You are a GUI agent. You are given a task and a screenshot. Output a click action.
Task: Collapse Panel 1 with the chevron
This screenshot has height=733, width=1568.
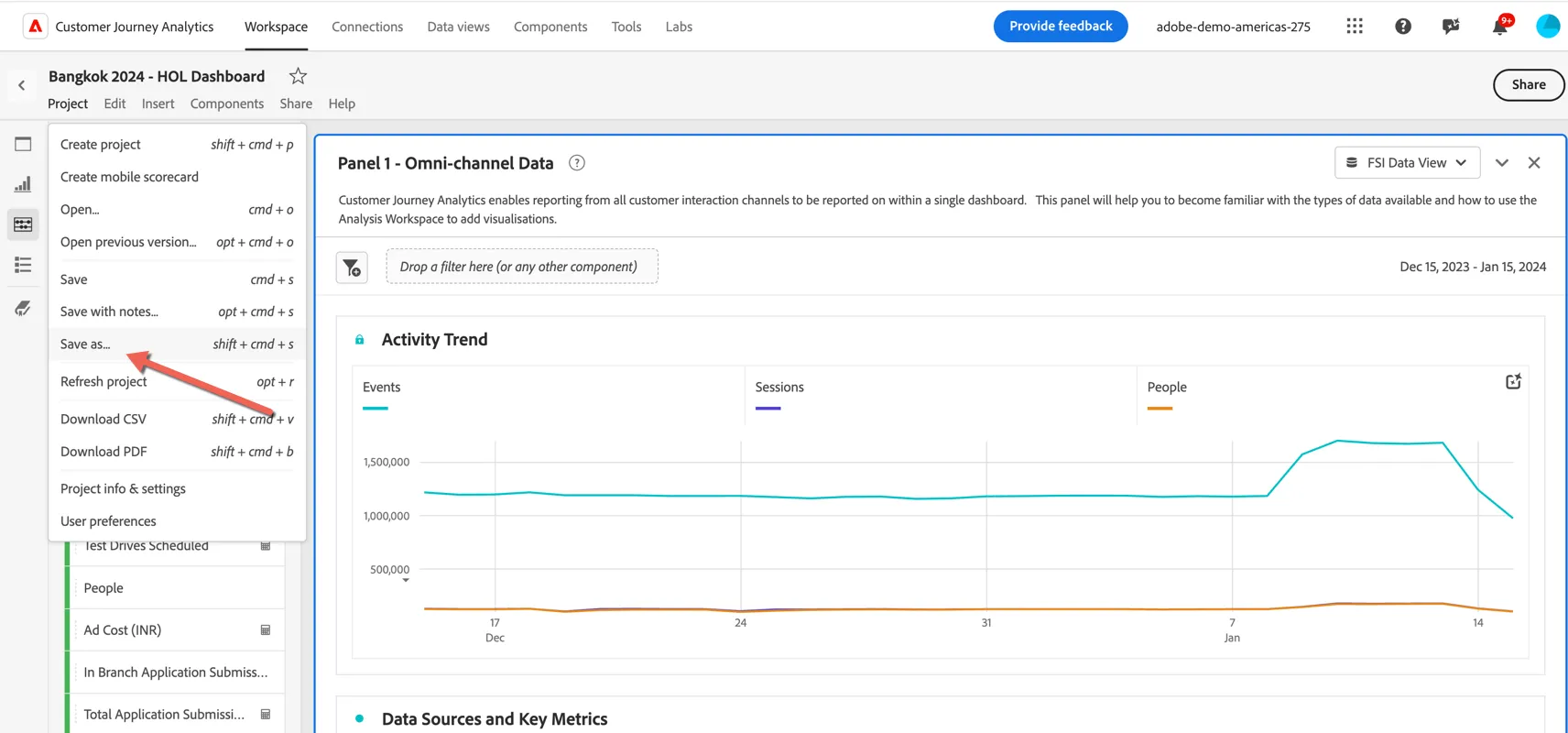coord(1502,163)
